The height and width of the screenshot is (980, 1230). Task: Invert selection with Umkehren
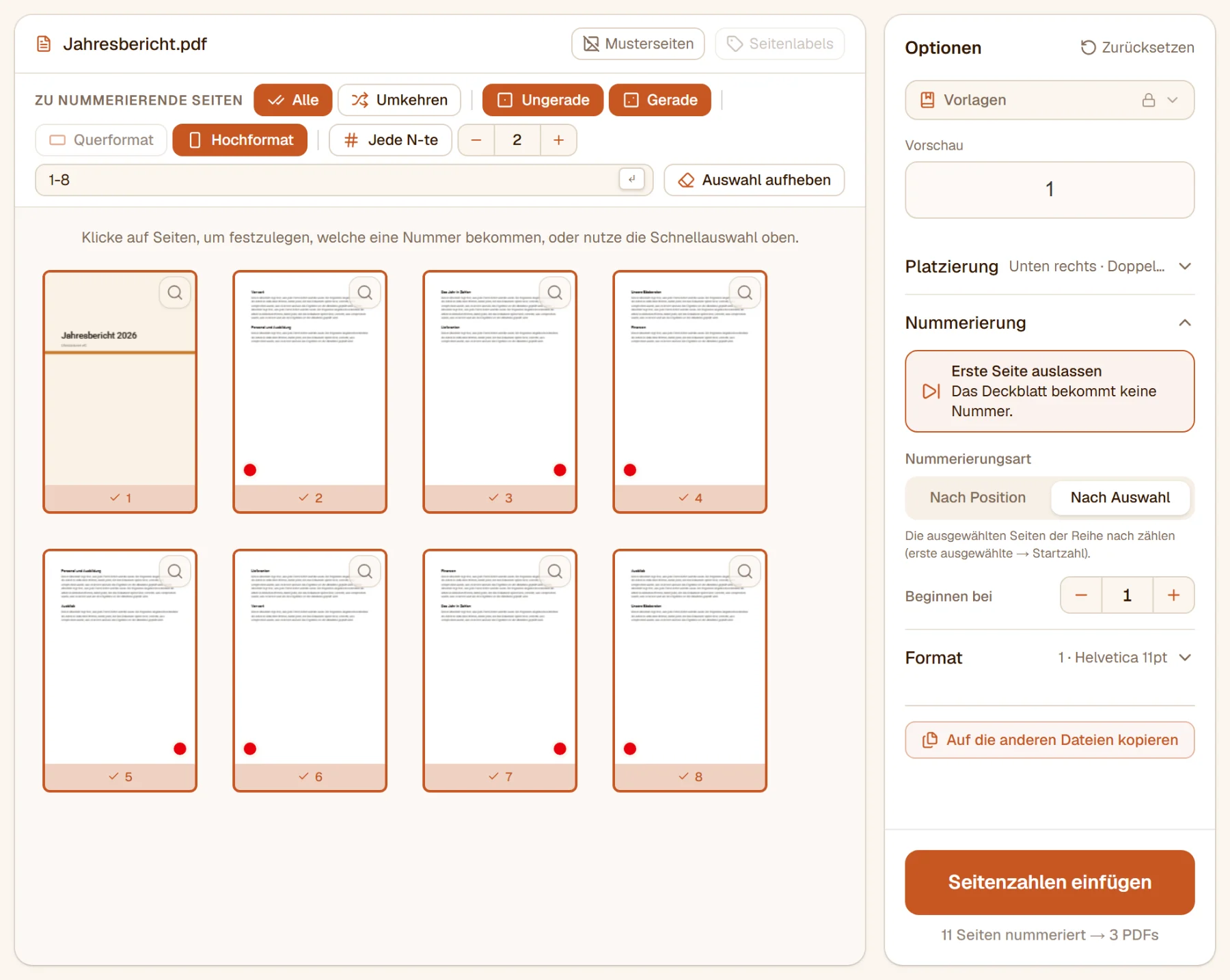coord(399,100)
